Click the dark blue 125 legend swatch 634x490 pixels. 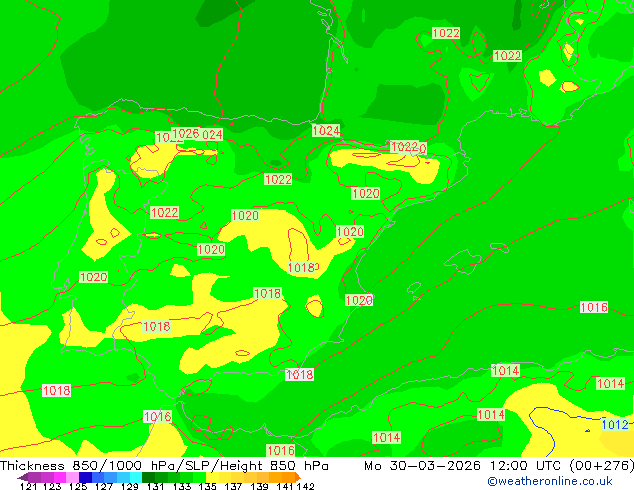click(85, 477)
